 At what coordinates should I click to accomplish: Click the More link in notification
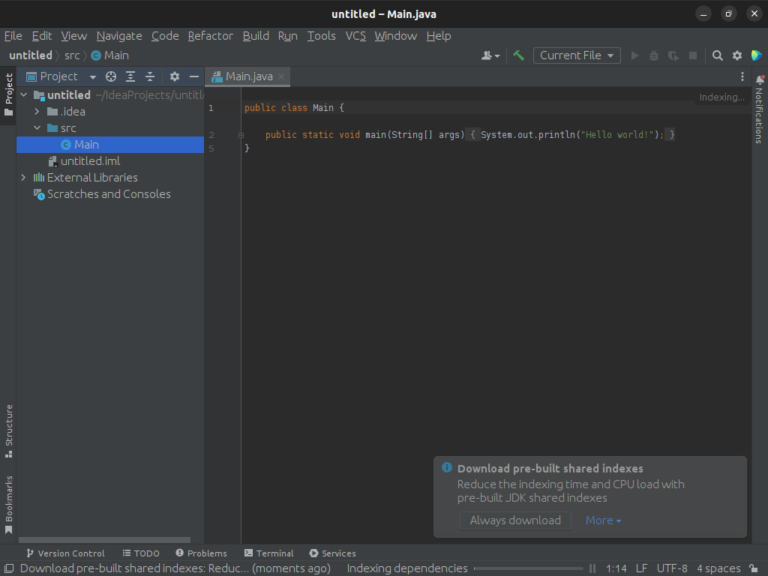[603, 520]
